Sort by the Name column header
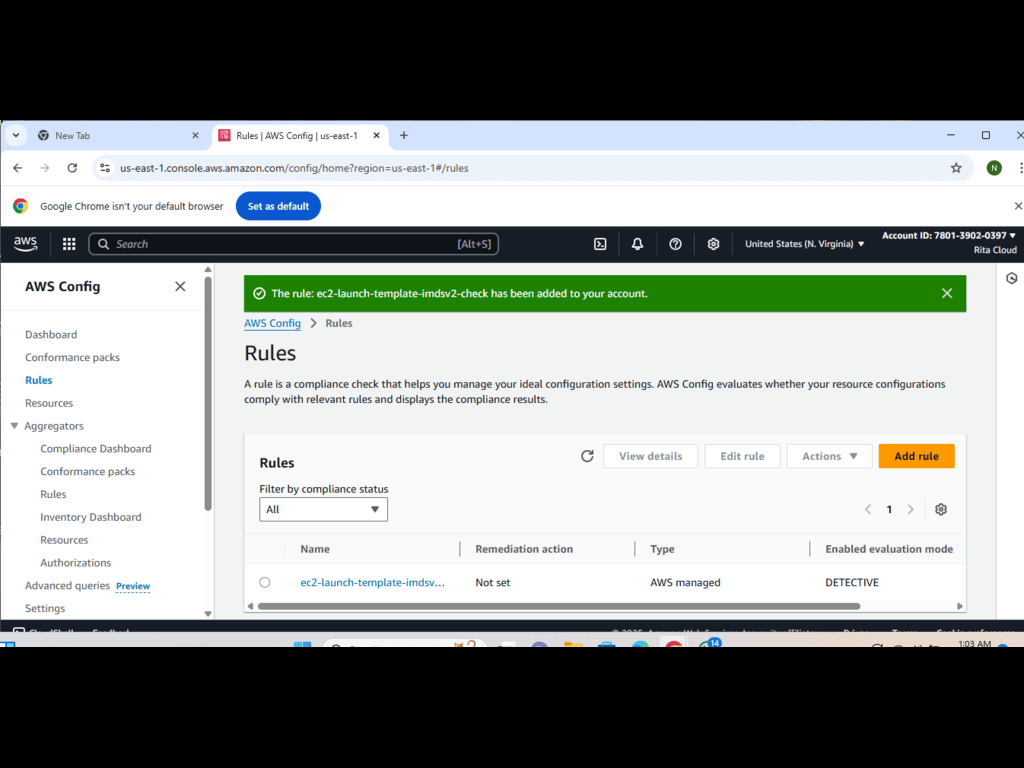This screenshot has height=768, width=1024. click(315, 549)
